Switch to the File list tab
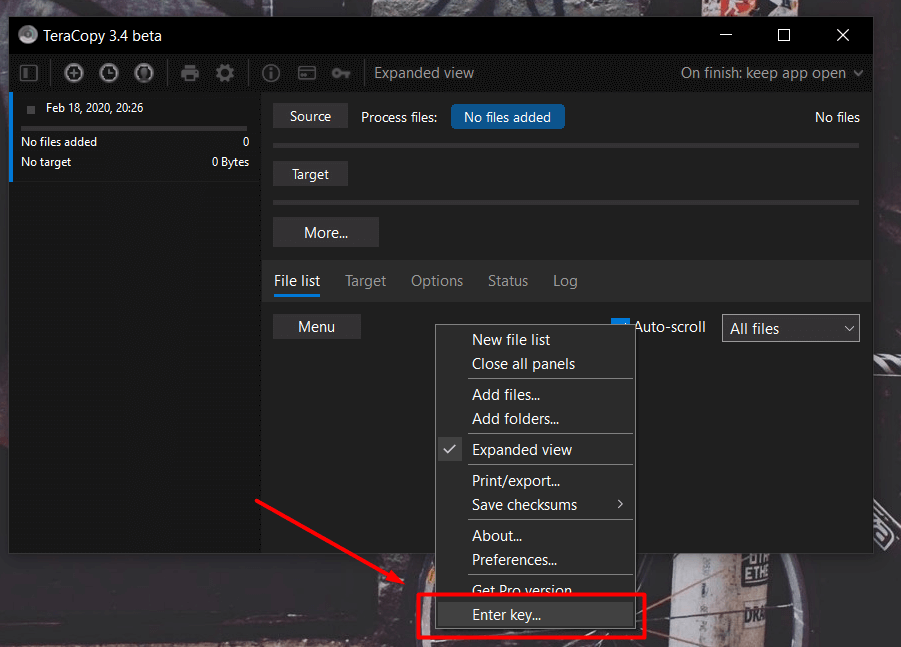The image size is (901, 647). point(297,280)
